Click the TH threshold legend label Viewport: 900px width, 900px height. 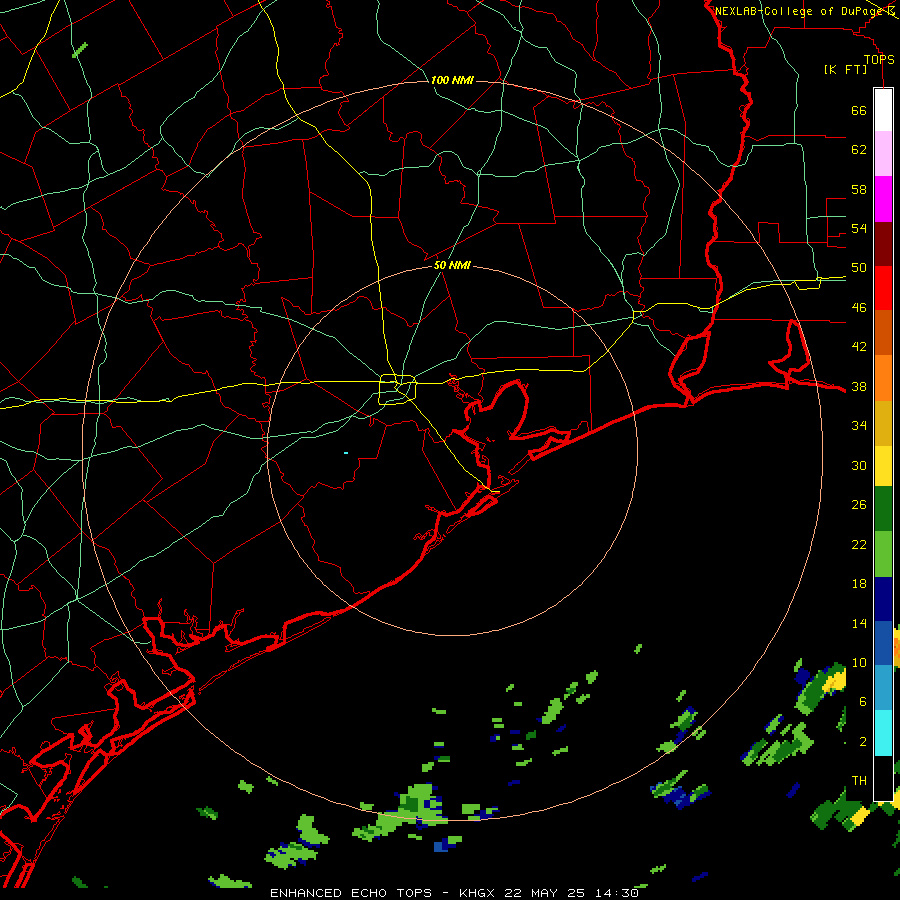(x=859, y=781)
